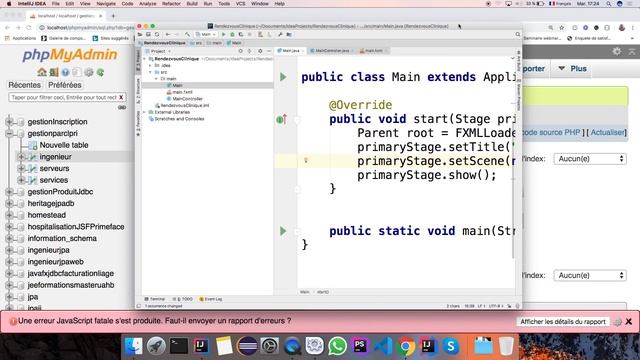The image size is (640, 360).
Task: Click the yellow lightbulb intention icon
Action: [x=306, y=161]
